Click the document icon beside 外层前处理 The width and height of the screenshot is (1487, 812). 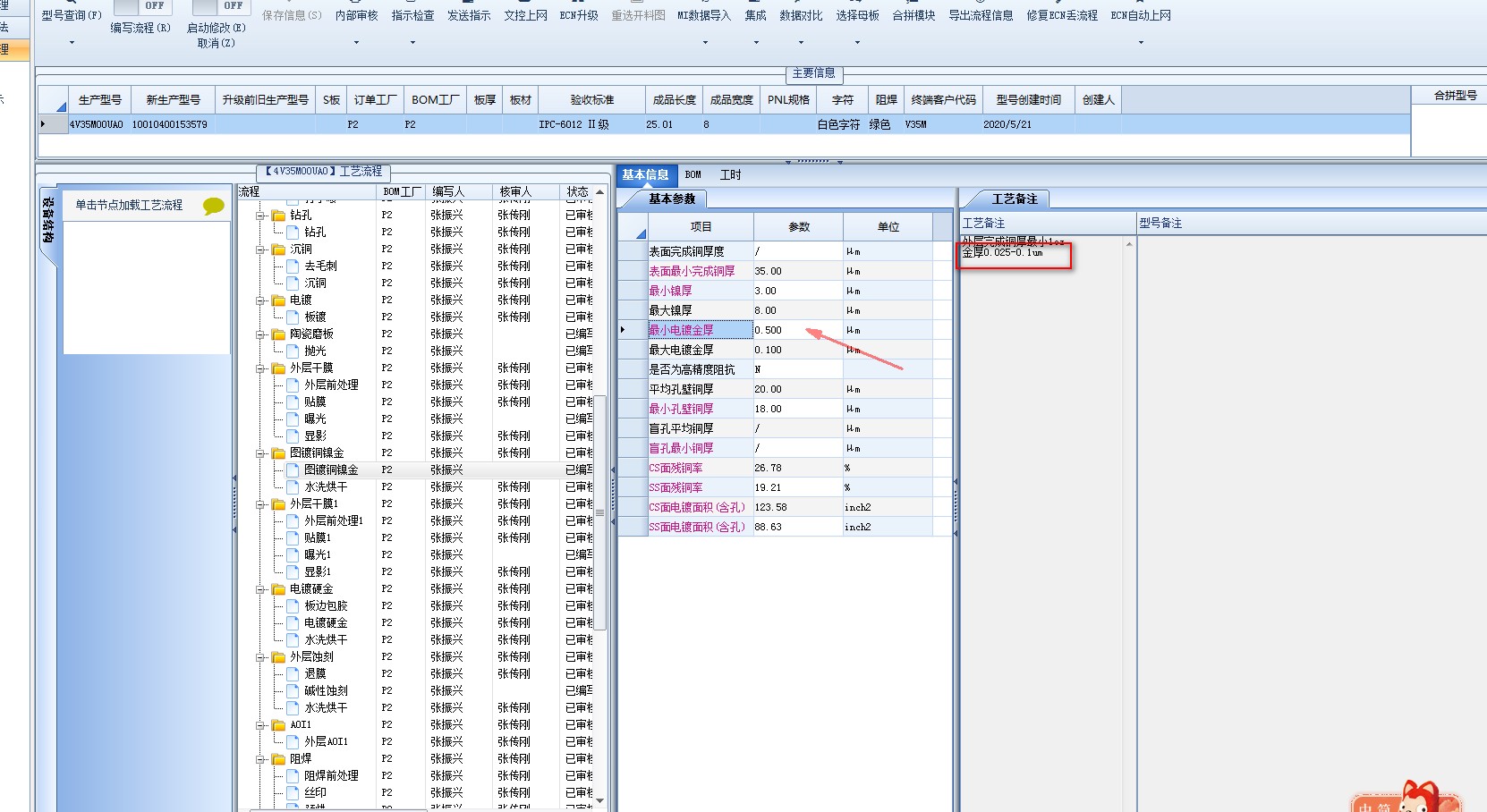pyautogui.click(x=293, y=385)
